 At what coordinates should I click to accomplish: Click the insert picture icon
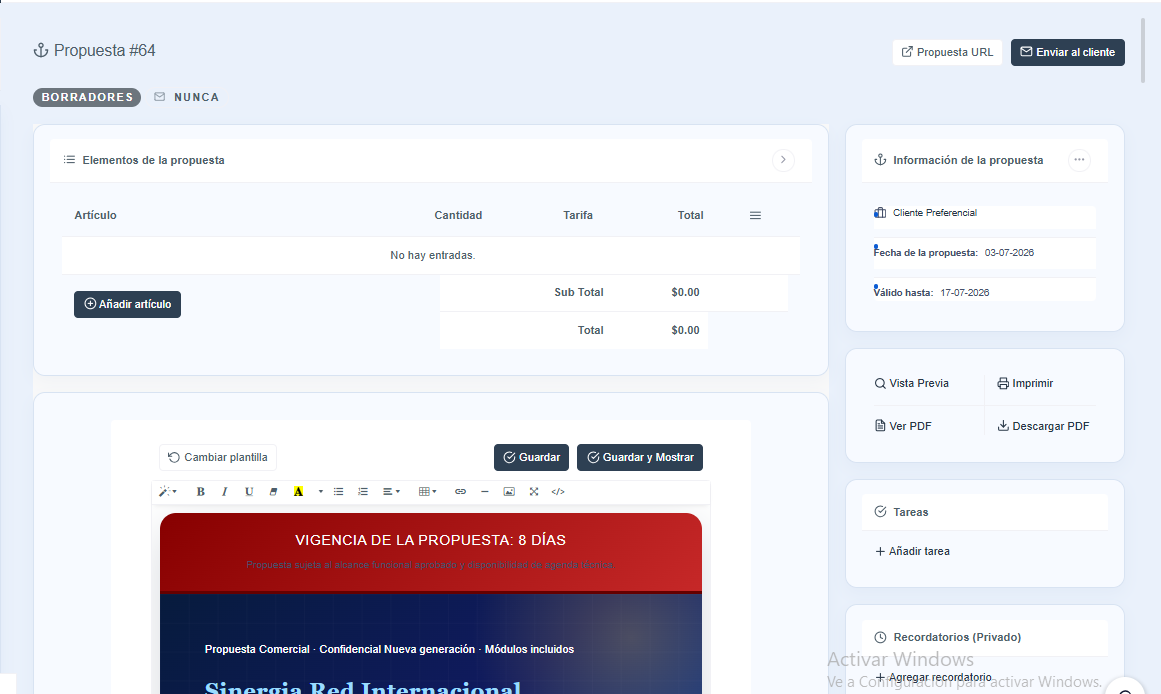click(x=509, y=492)
